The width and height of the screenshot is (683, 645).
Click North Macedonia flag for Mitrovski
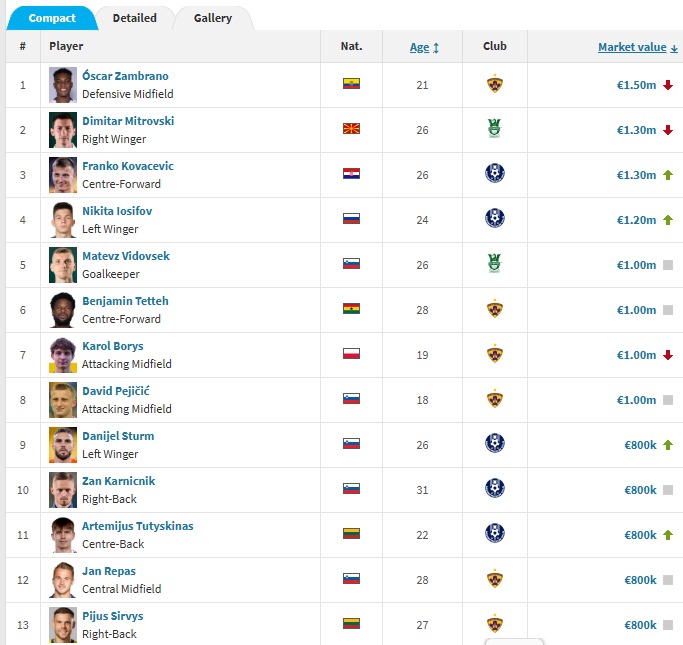click(351, 129)
